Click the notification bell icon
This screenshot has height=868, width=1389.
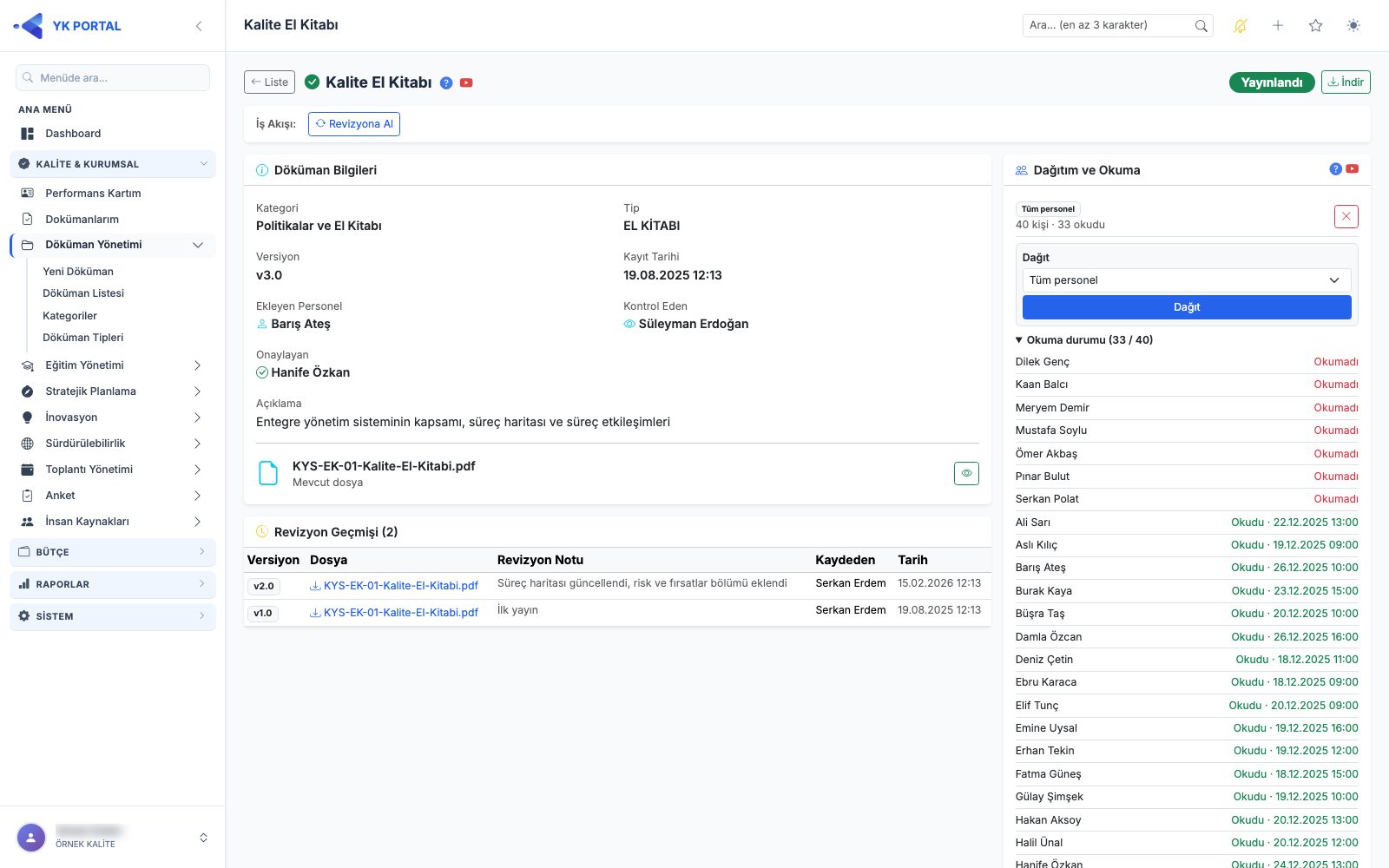(1241, 26)
